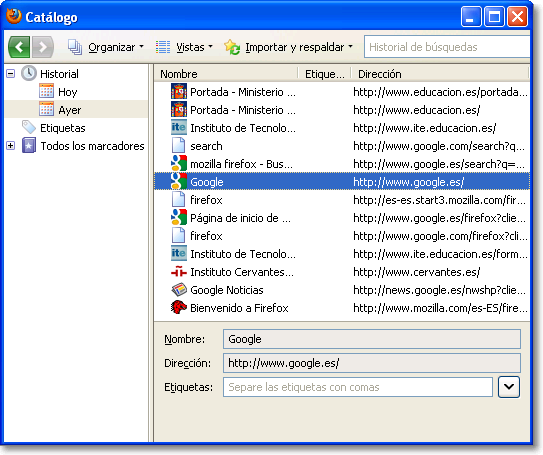
Task: Select Instituto Cervantes... entry
Action: coord(342,272)
